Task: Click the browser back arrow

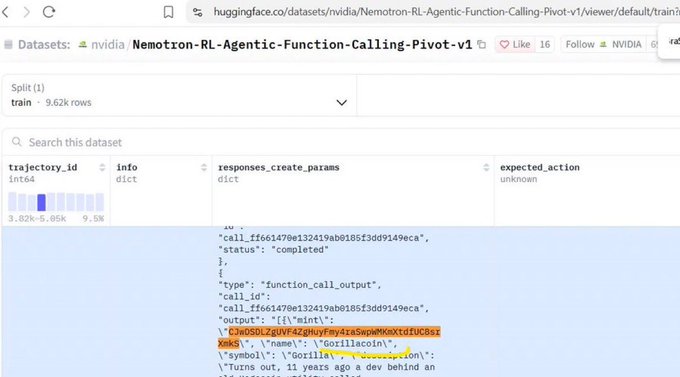Action: (x=5, y=12)
